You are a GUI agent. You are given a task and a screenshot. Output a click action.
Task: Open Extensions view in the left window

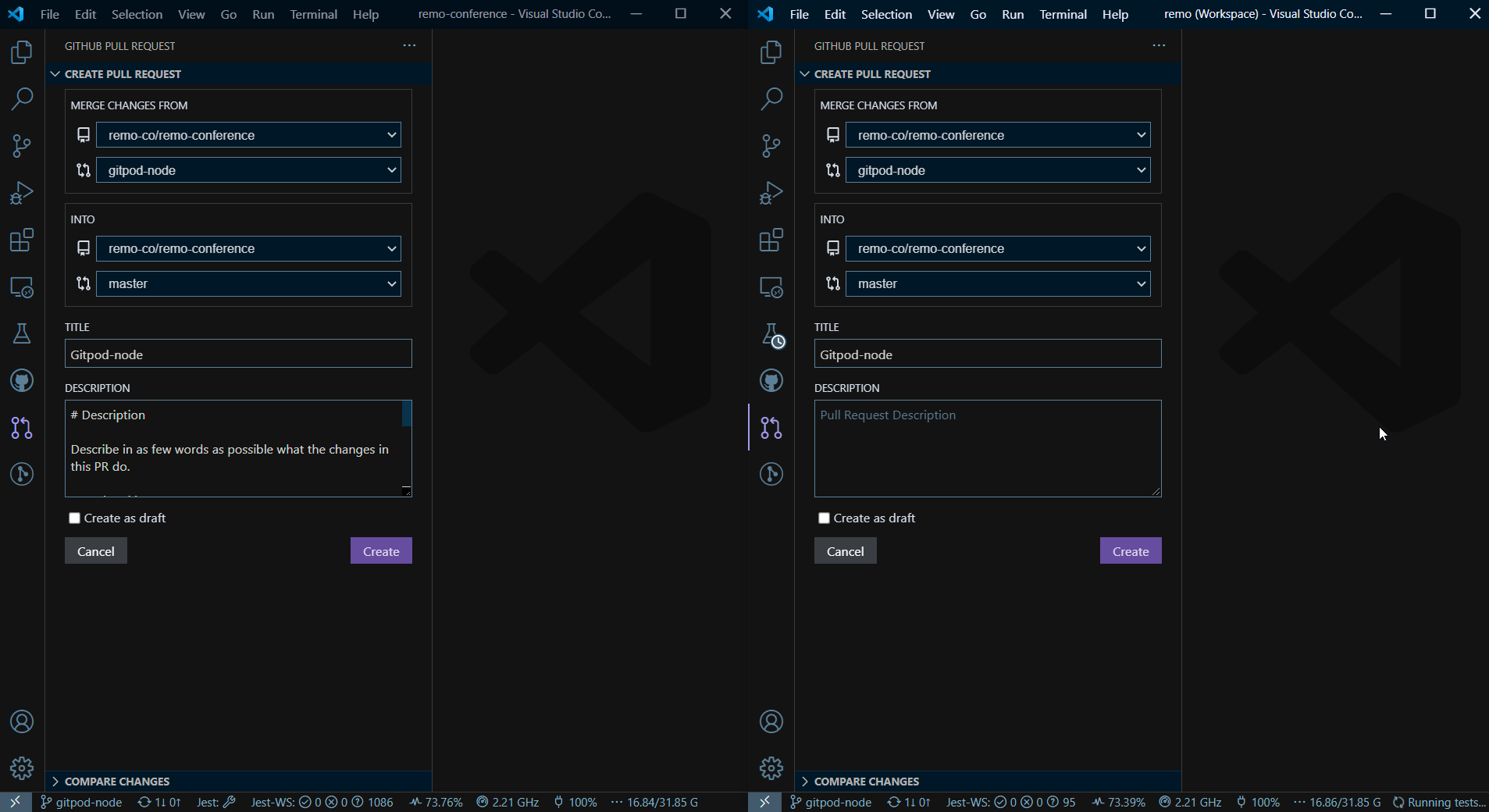click(x=22, y=240)
